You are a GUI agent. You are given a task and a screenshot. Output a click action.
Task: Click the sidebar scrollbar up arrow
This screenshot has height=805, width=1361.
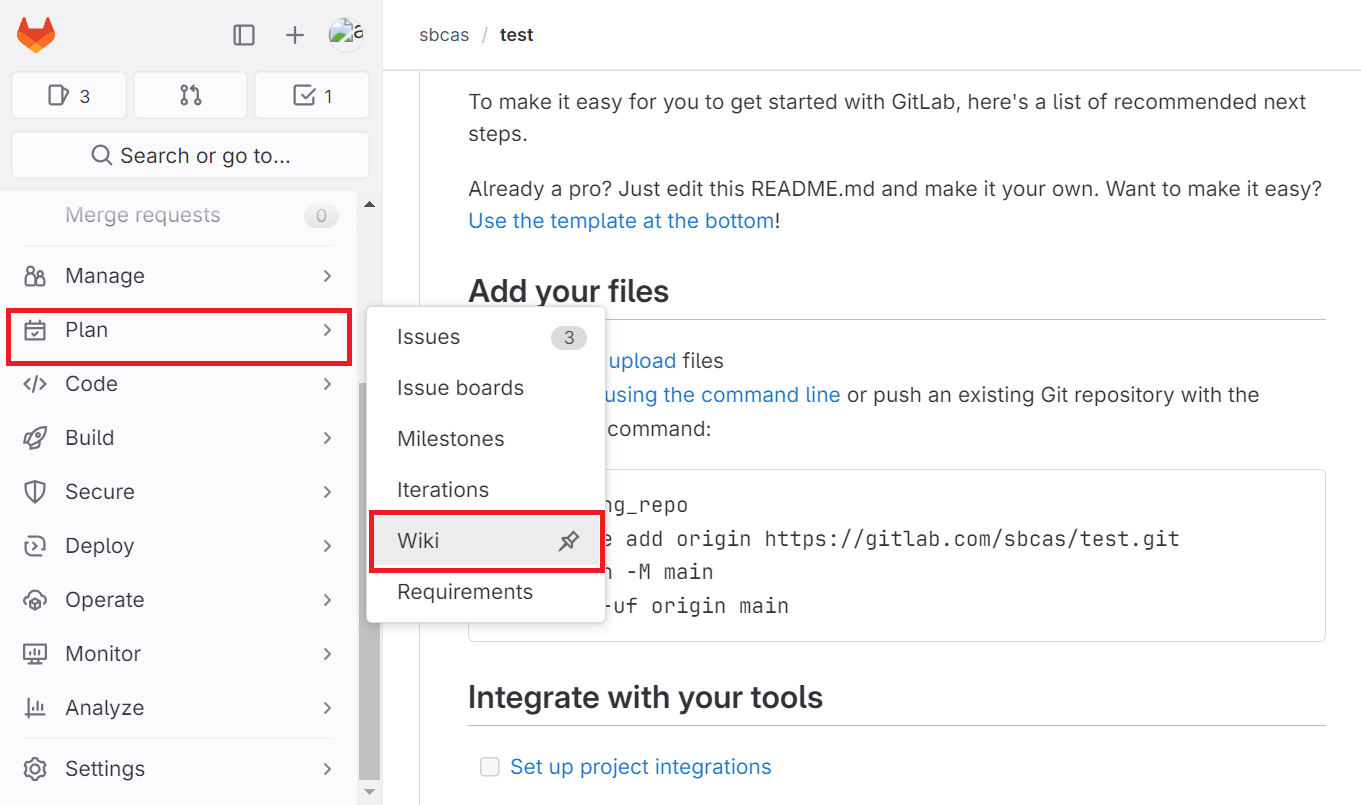(369, 205)
